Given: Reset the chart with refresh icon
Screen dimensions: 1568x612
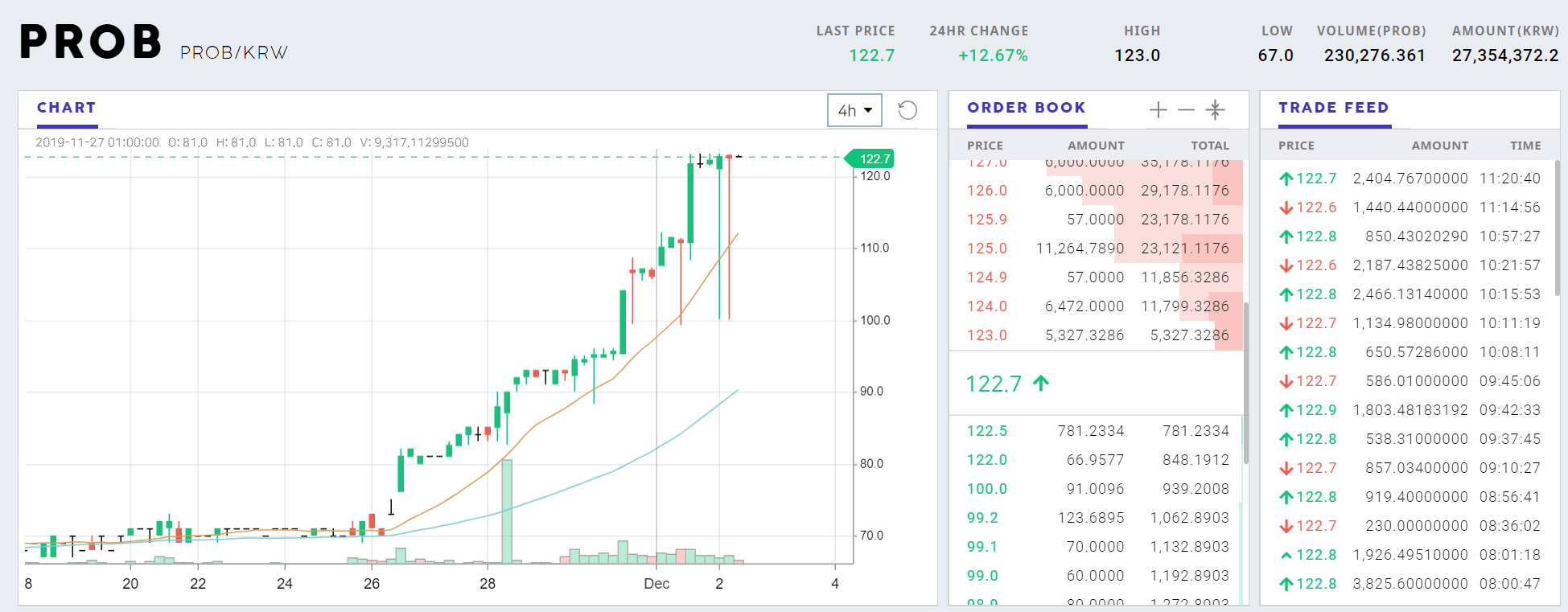Looking at the screenshot, I should (x=907, y=110).
